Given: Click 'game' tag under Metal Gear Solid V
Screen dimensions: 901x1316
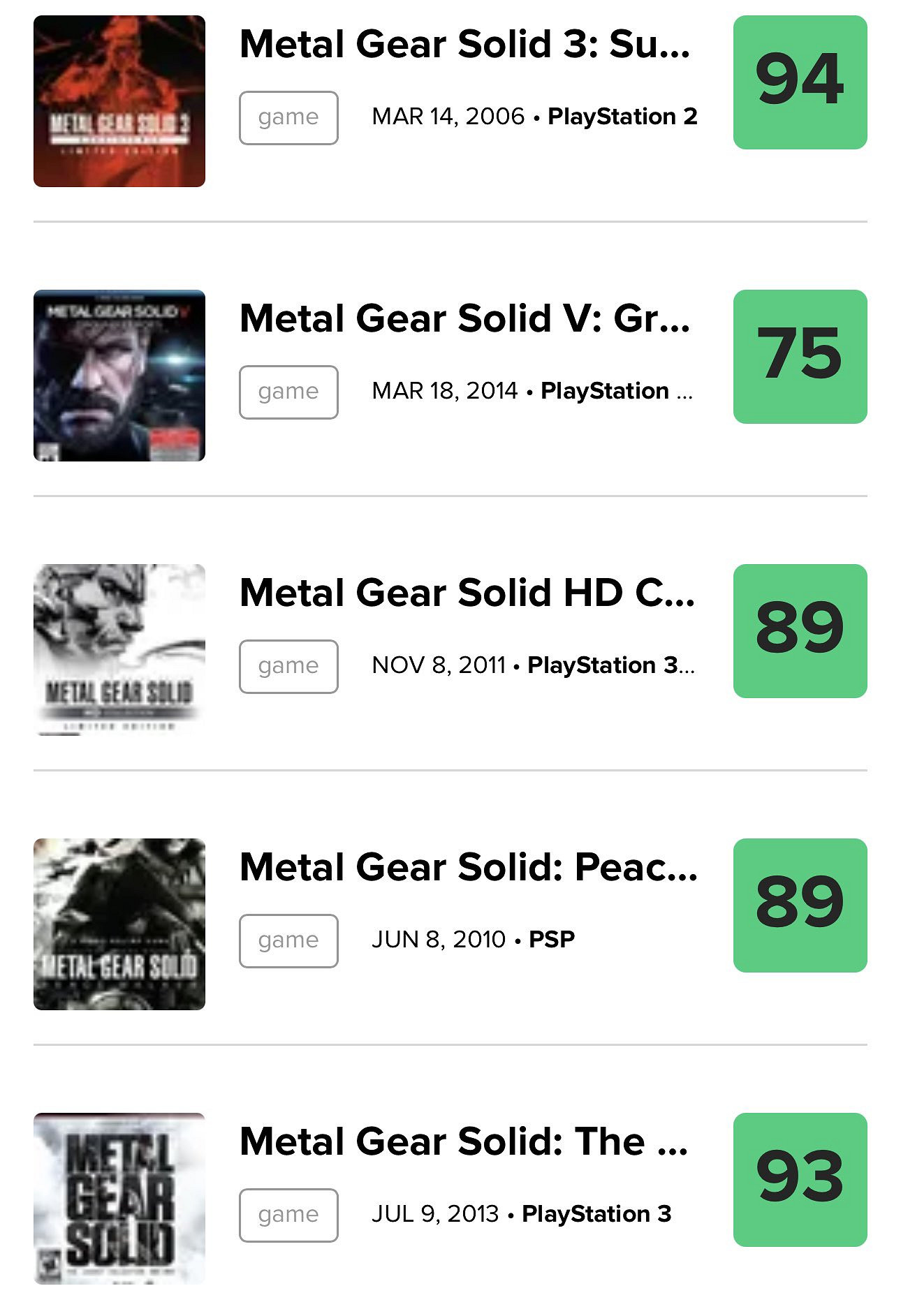Looking at the screenshot, I should (288, 392).
